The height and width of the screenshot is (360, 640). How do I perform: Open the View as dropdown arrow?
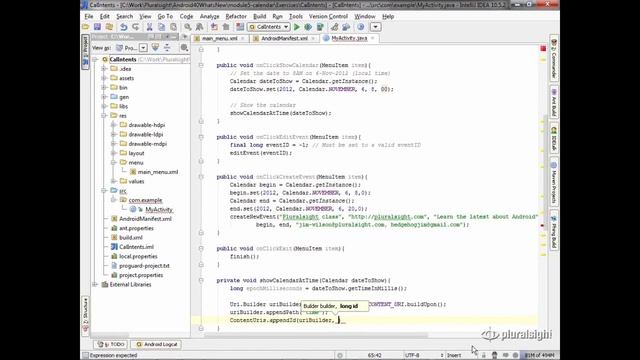tap(143, 48)
